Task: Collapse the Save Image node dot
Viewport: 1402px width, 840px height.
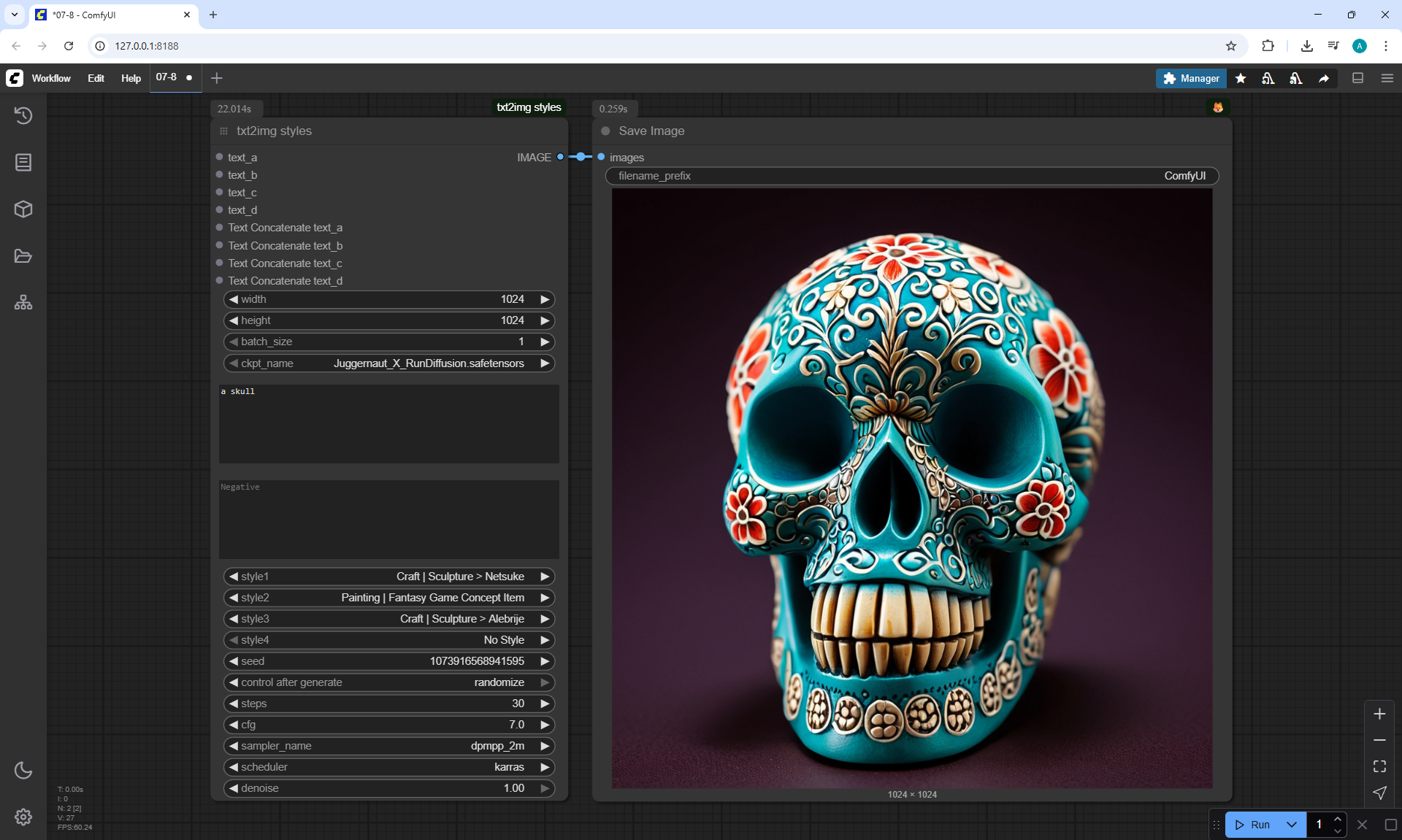Action: click(605, 131)
